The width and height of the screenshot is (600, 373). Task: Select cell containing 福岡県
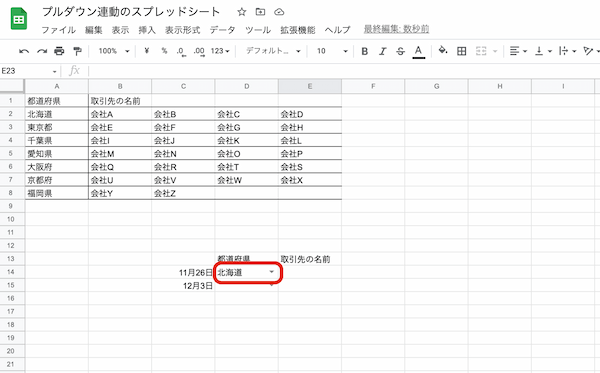tap(57, 193)
